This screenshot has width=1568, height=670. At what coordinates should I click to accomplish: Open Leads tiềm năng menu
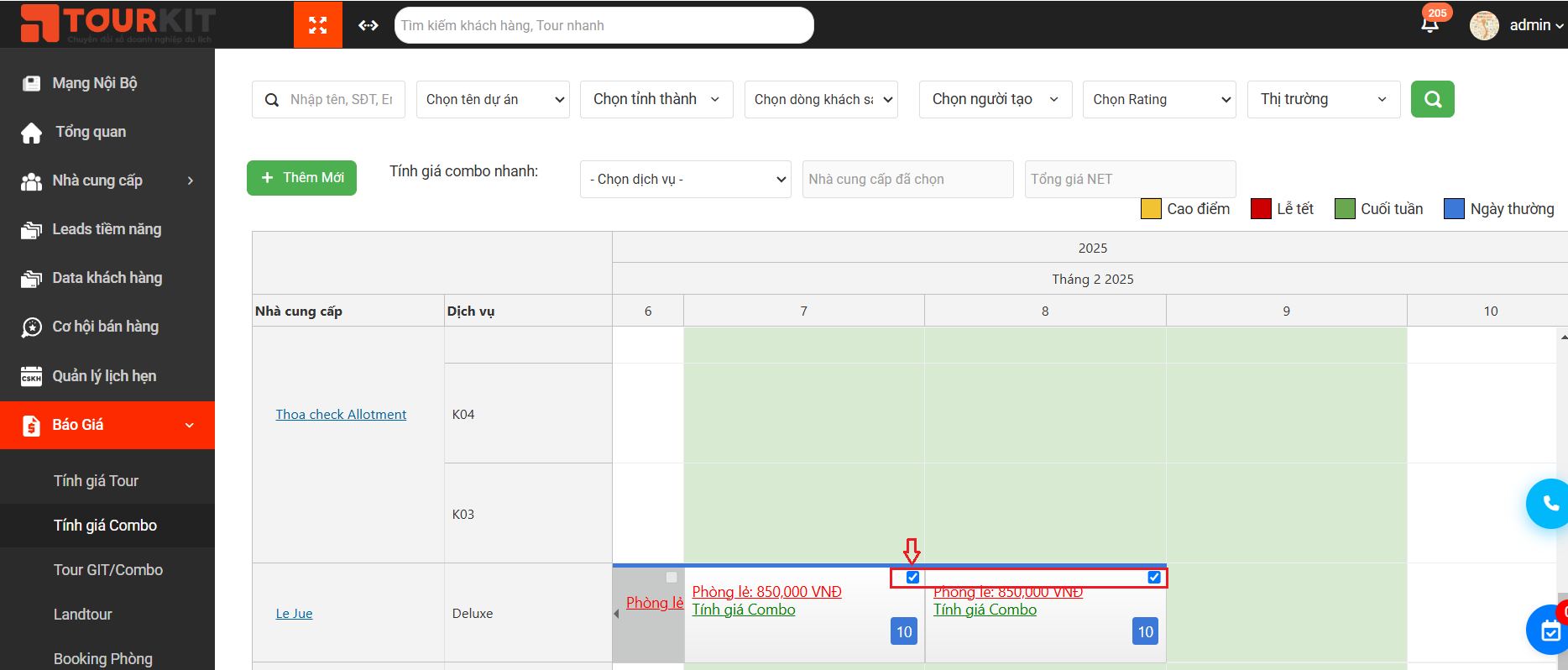pyautogui.click(x=107, y=229)
